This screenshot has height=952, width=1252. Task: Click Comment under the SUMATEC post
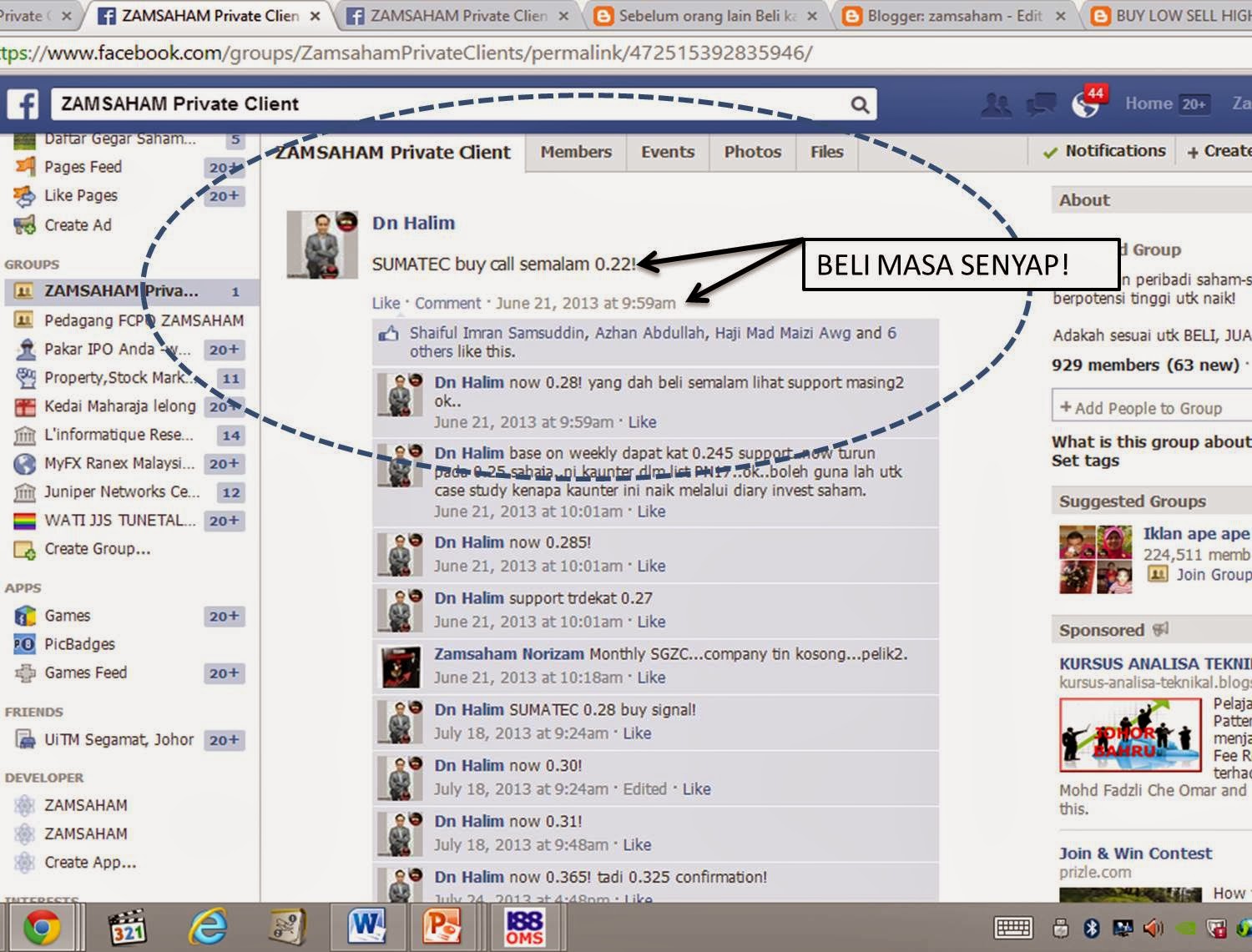(448, 303)
